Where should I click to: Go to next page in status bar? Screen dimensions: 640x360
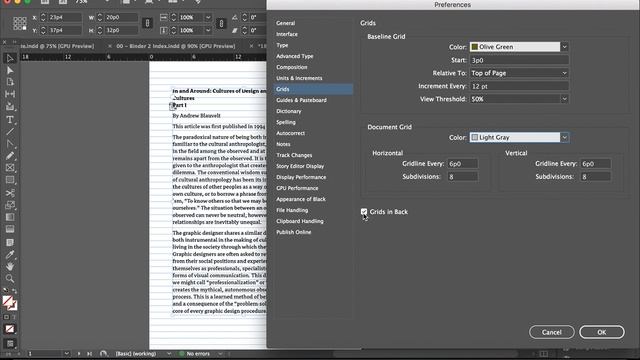click(x=79, y=353)
